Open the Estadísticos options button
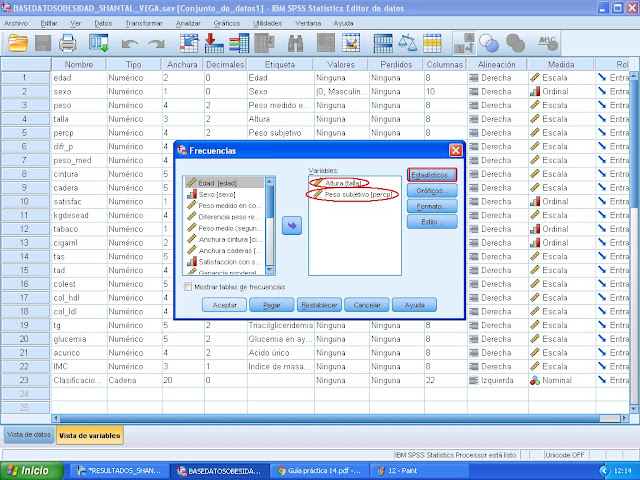640x480 pixels. (432, 175)
